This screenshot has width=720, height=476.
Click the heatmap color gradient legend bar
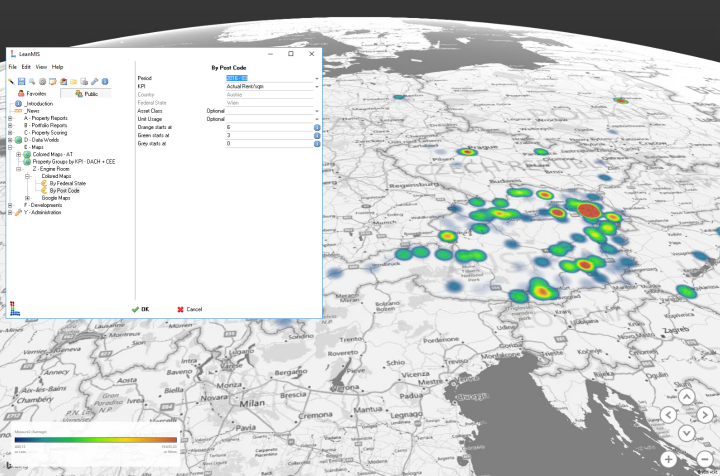[x=97, y=439]
